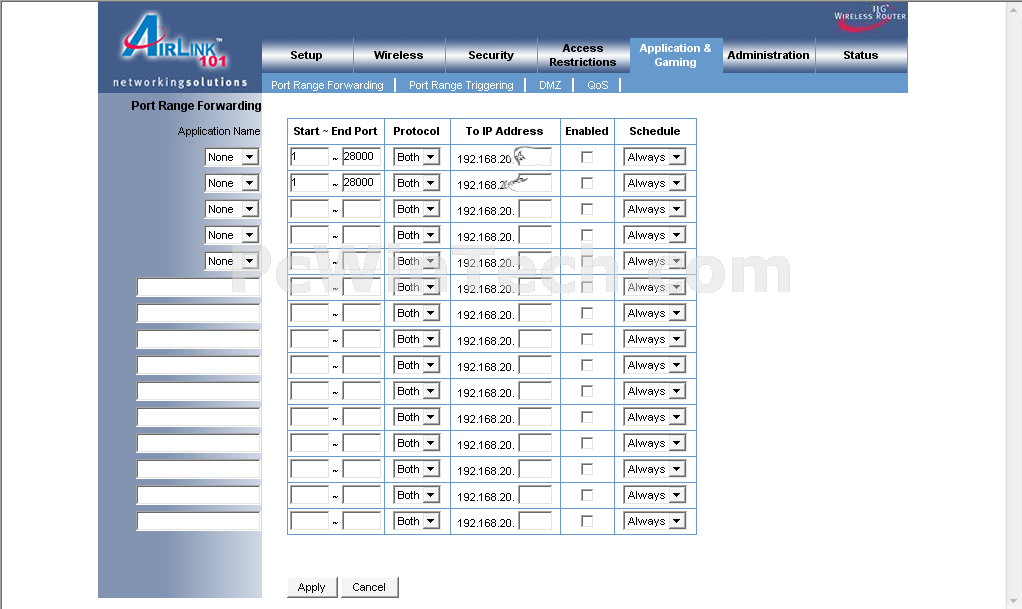1022x609 pixels.
Task: Click end port 28000 in first row
Action: [x=362, y=156]
